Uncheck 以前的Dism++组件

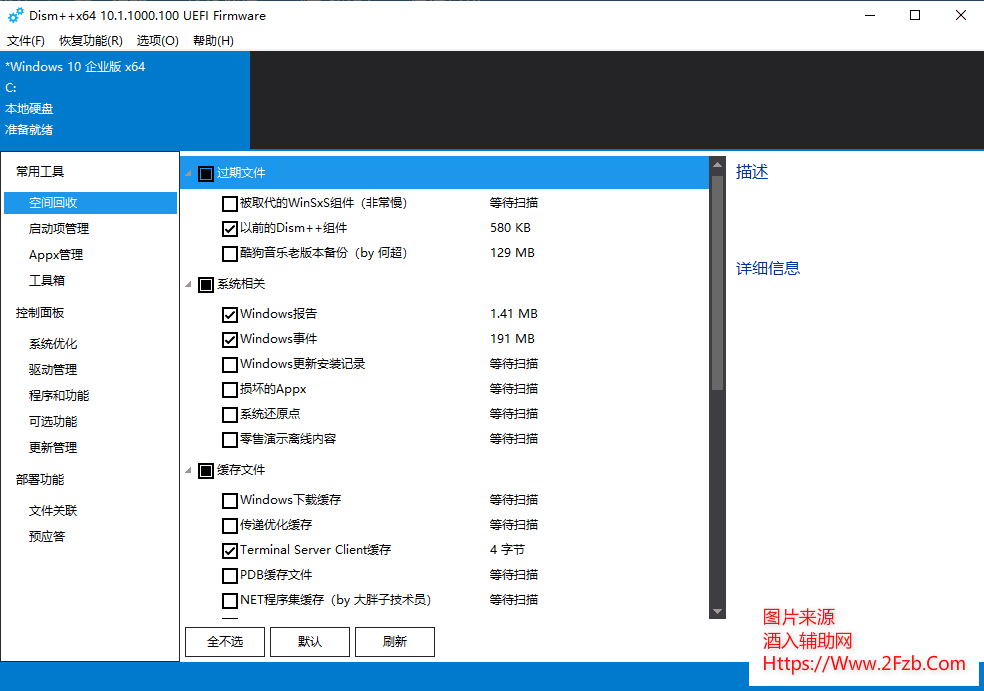[230, 228]
